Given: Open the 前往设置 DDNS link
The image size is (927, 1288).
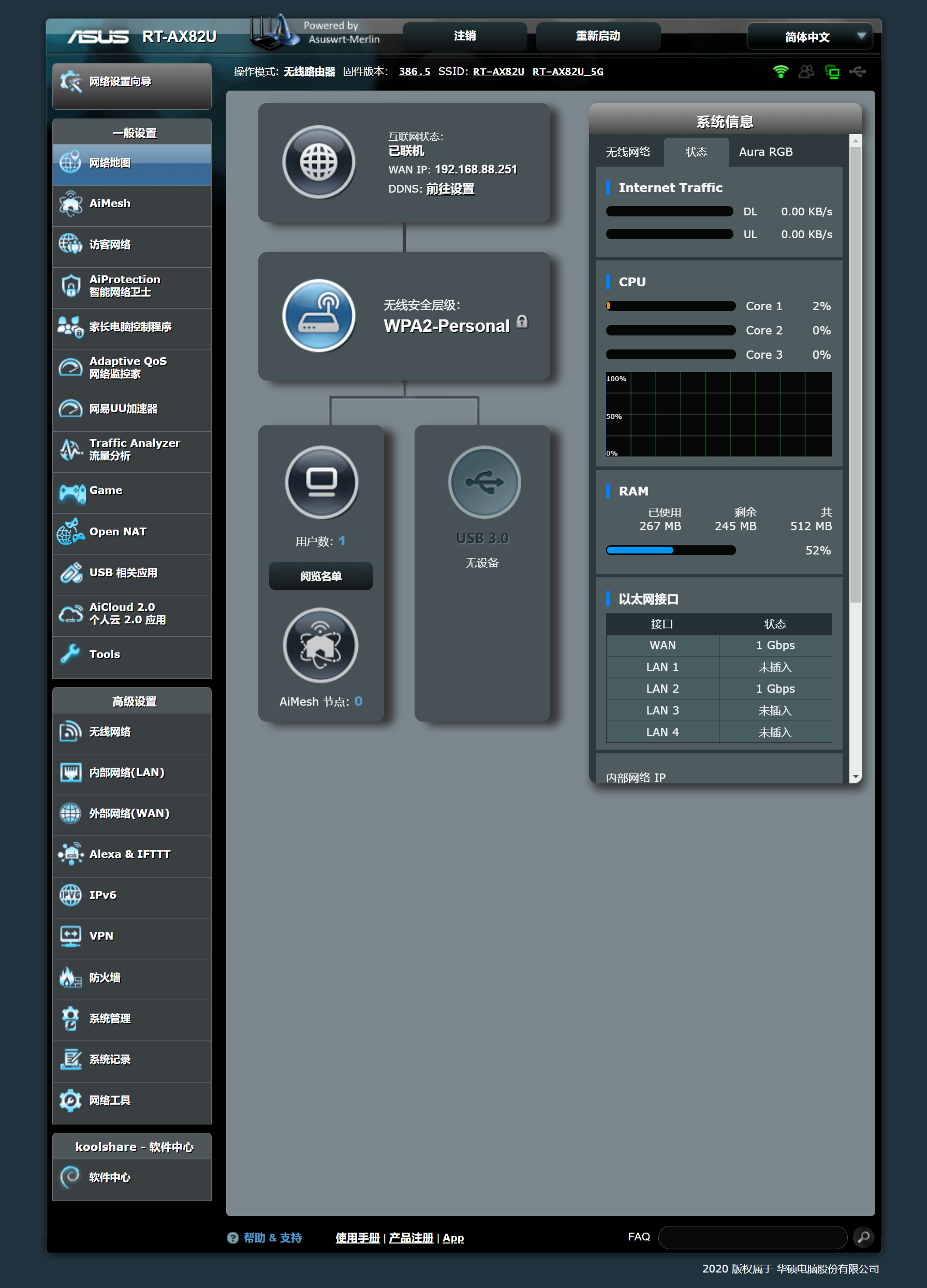Looking at the screenshot, I should (450, 188).
